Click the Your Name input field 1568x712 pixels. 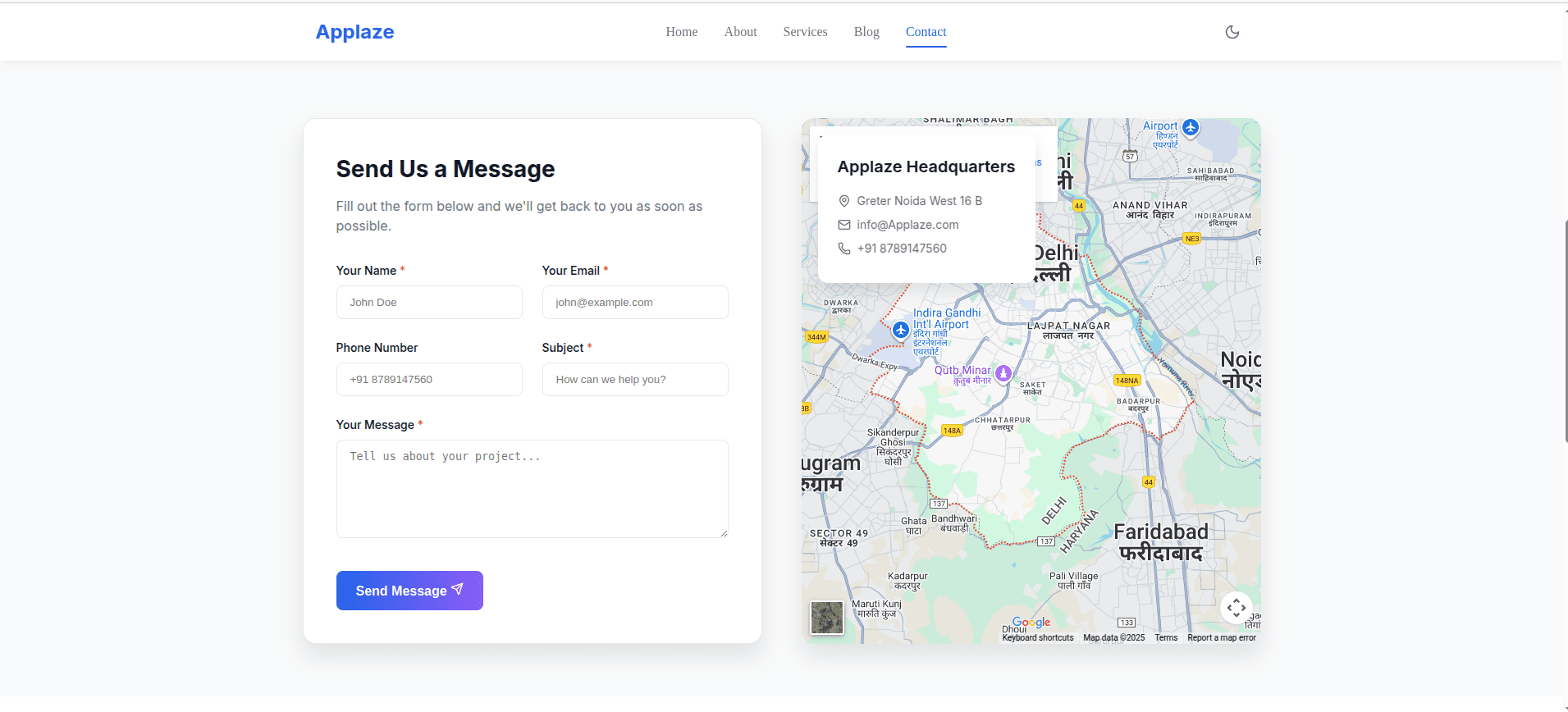point(429,303)
